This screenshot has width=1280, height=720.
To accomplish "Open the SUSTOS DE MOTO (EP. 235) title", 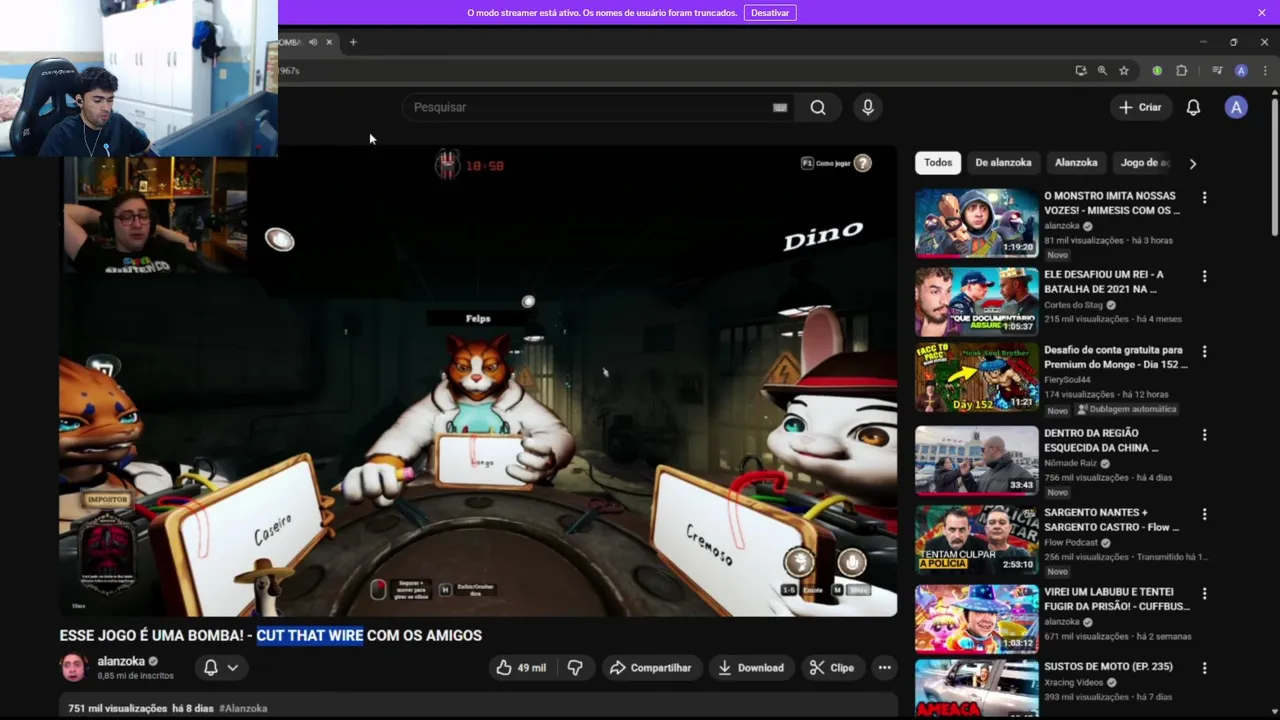I will [x=1108, y=666].
